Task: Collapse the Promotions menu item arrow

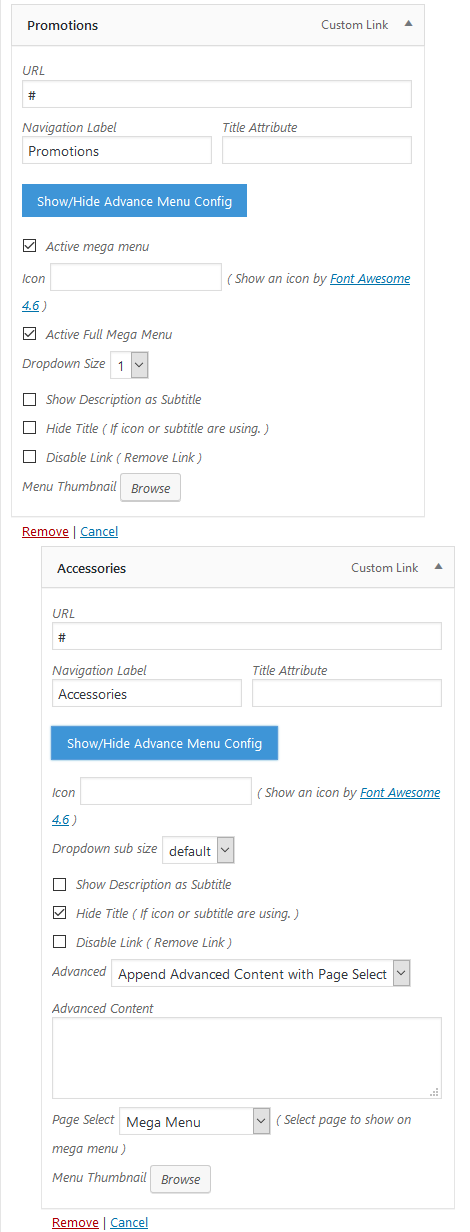Action: (408, 24)
